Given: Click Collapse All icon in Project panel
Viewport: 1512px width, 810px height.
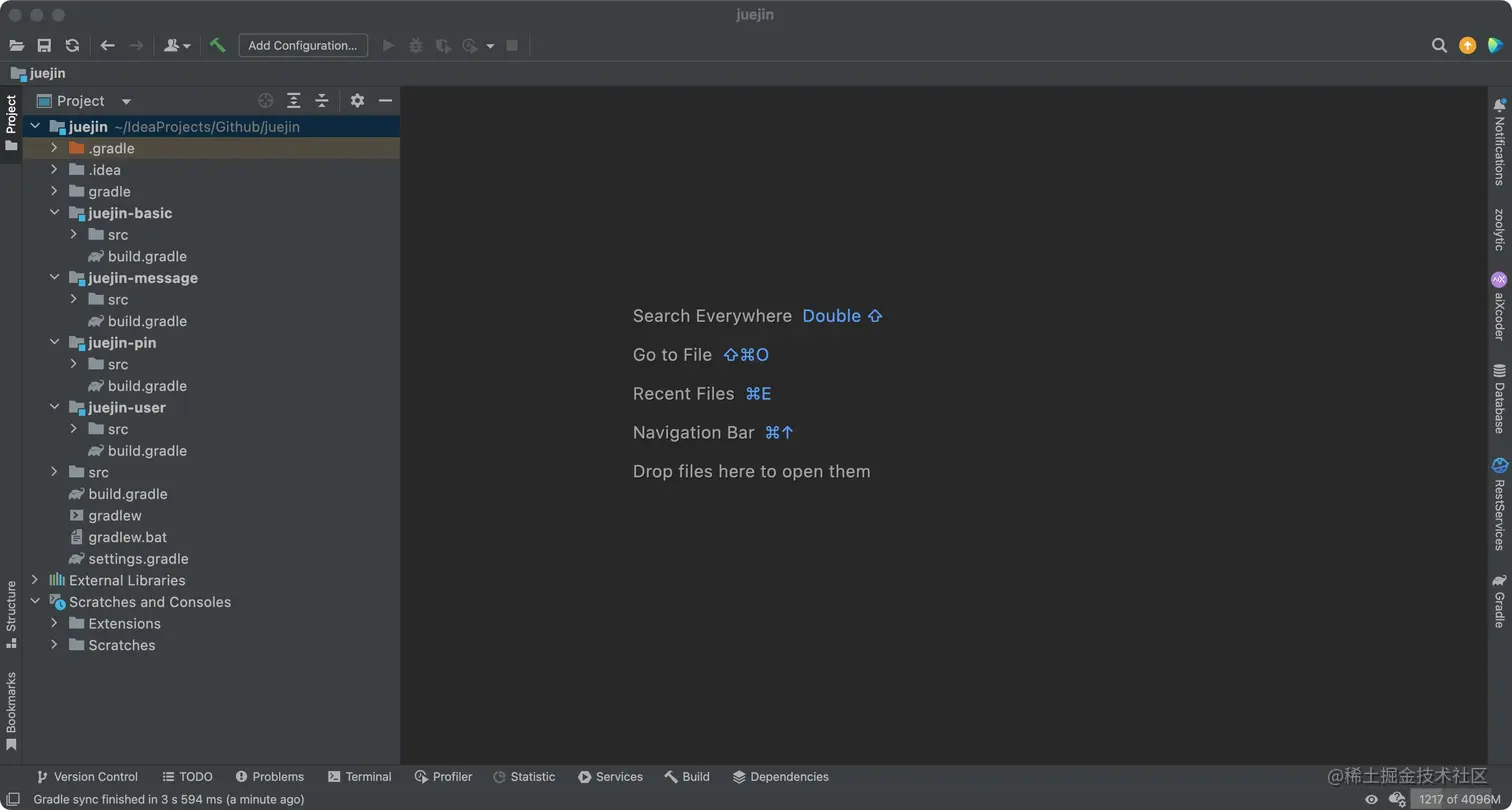Looking at the screenshot, I should click(321, 100).
